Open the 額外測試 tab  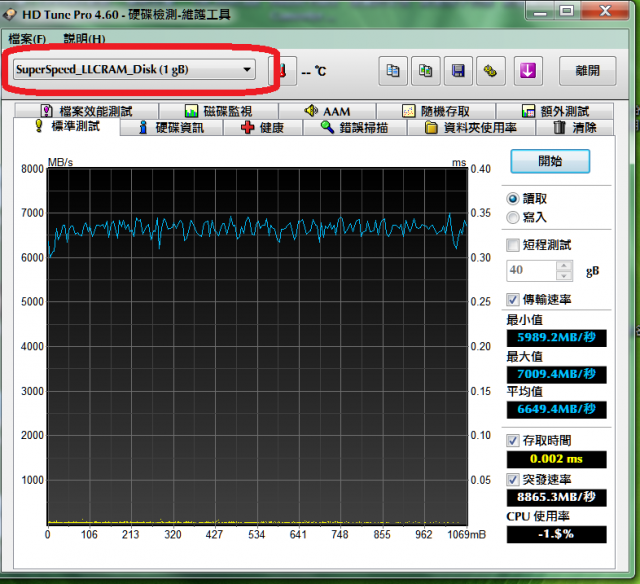tap(555, 111)
